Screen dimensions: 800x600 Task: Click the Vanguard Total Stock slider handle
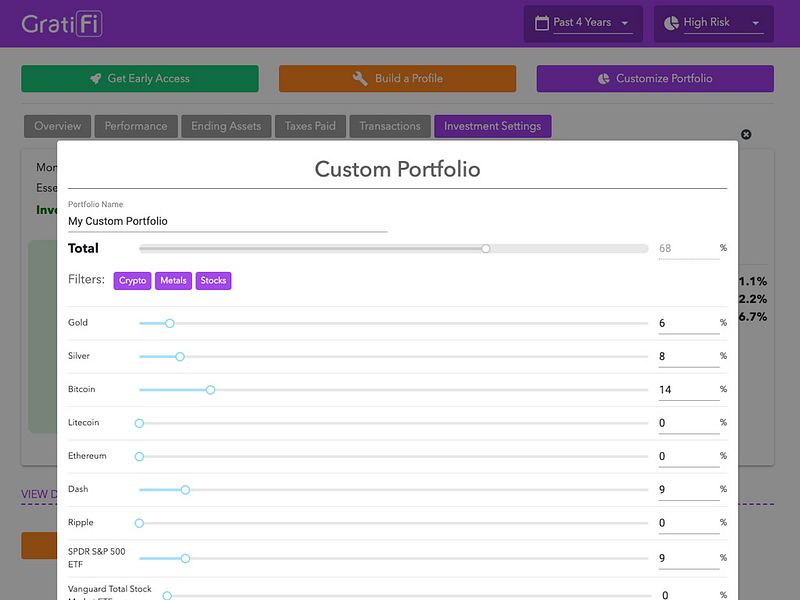pos(167,595)
